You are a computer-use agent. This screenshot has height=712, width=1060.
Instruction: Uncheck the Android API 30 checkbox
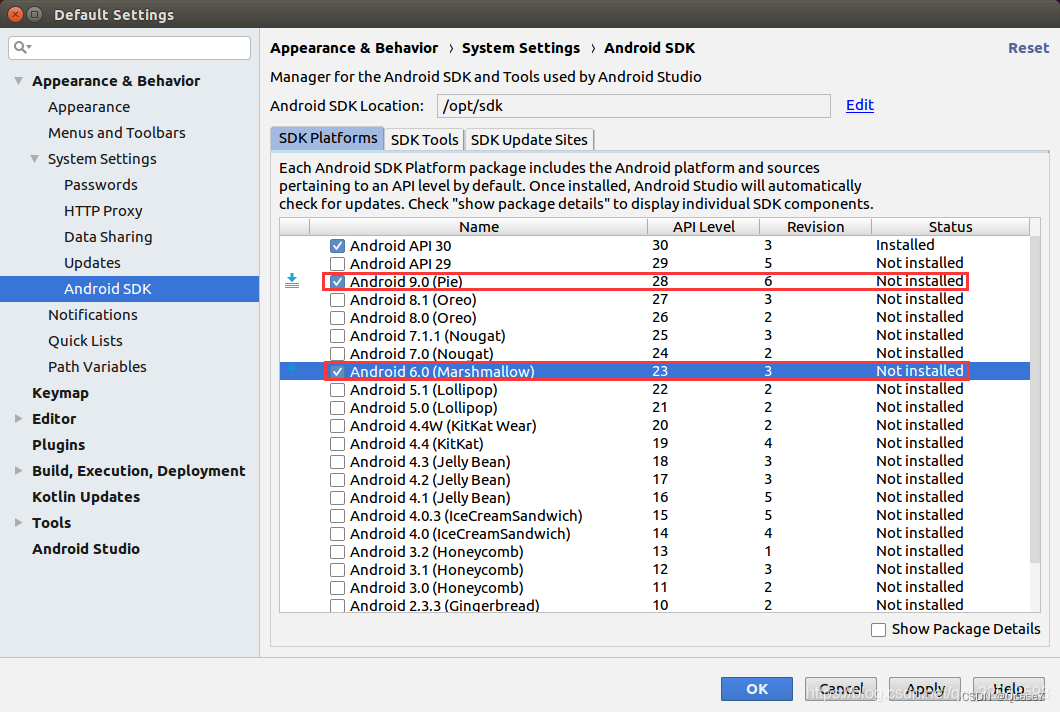[337, 246]
